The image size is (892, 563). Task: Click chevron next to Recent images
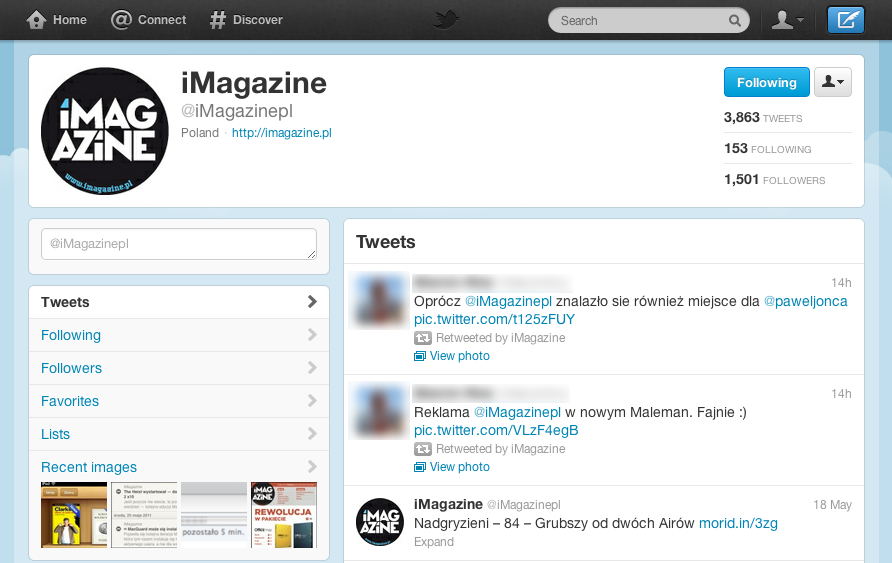pos(312,466)
